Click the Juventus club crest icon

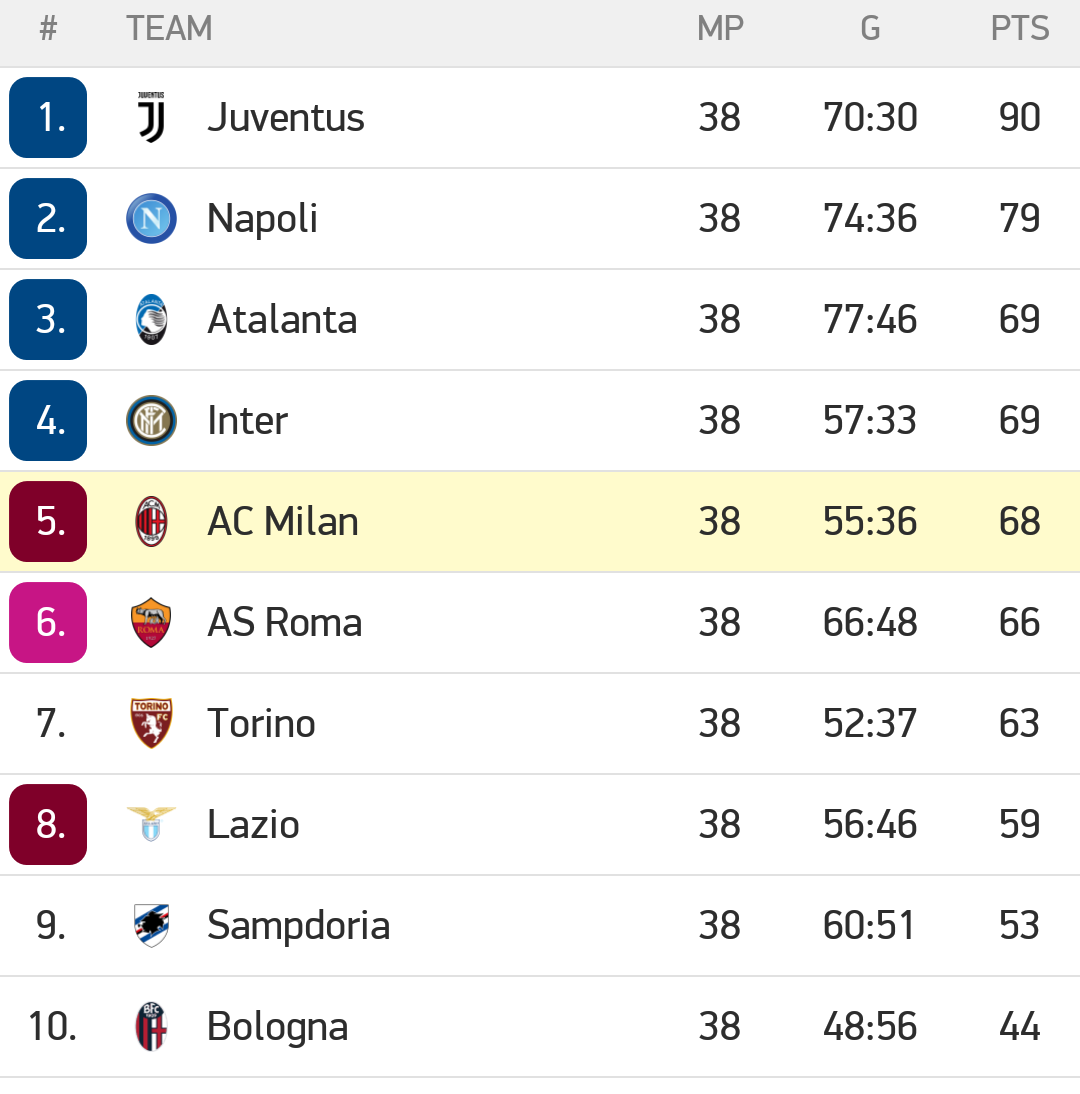coord(151,117)
